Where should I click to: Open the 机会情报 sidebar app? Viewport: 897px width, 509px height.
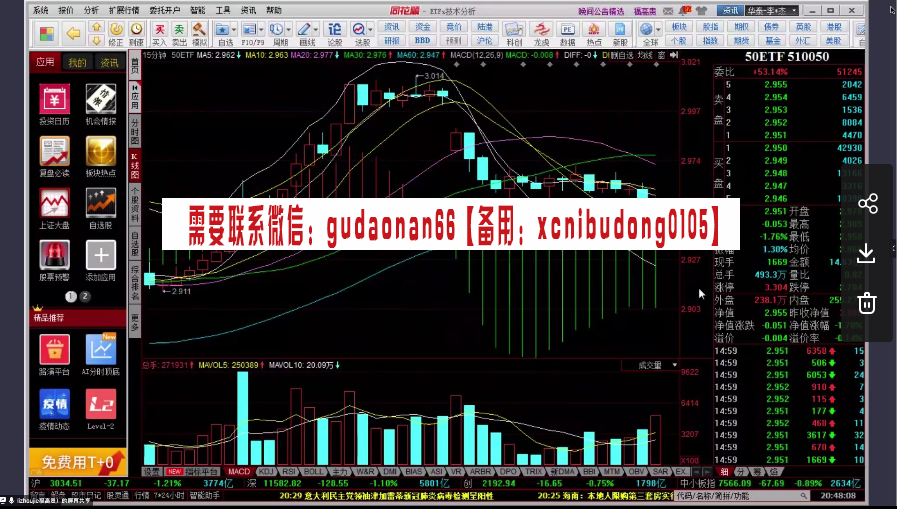[101, 104]
